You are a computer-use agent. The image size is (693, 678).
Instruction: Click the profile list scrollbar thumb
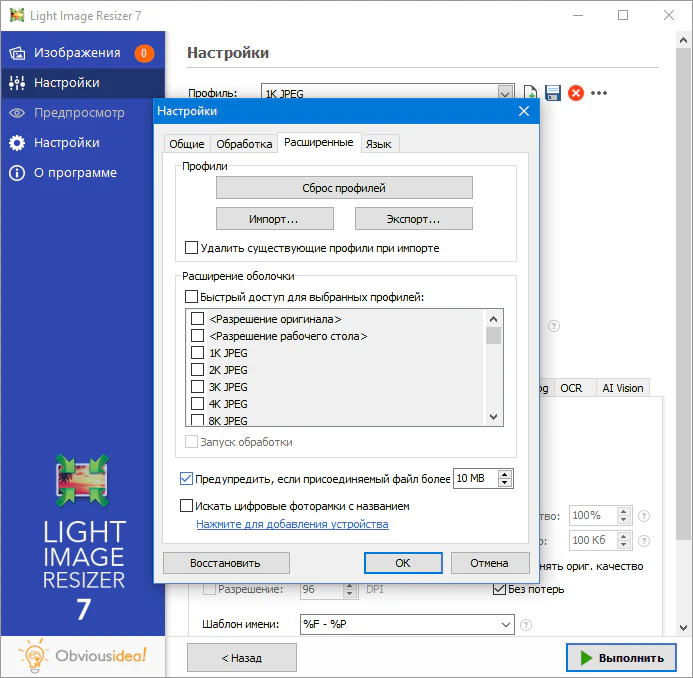[x=493, y=335]
